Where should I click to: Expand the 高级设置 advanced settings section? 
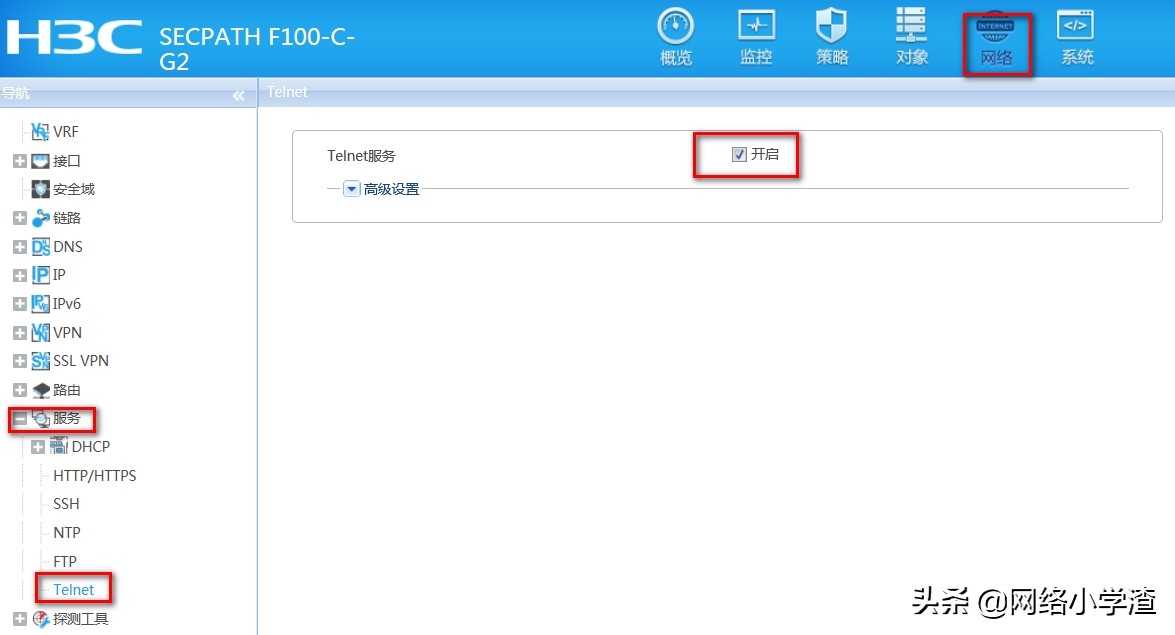(x=351, y=188)
